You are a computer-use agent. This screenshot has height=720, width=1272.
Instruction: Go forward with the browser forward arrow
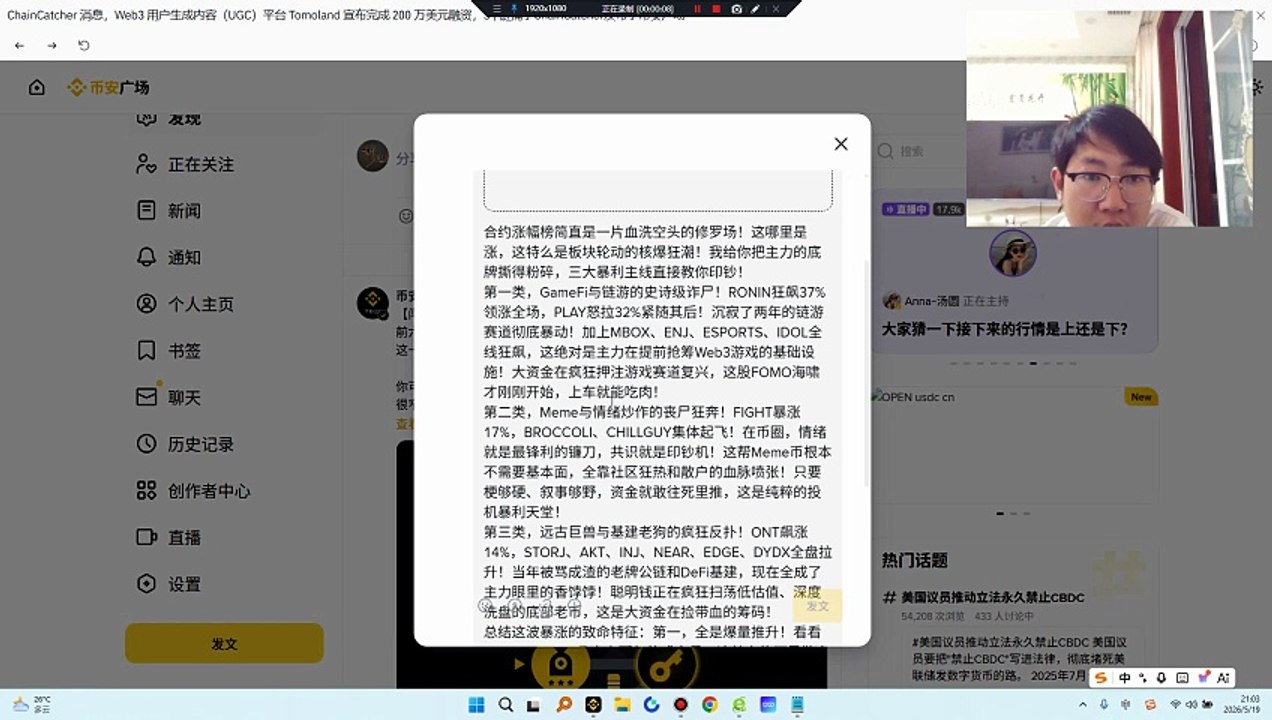pos(52,45)
